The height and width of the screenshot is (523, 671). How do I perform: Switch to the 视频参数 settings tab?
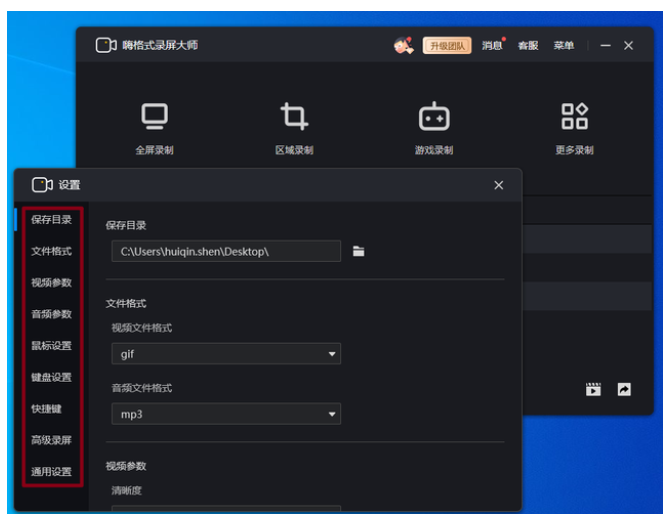click(x=51, y=283)
